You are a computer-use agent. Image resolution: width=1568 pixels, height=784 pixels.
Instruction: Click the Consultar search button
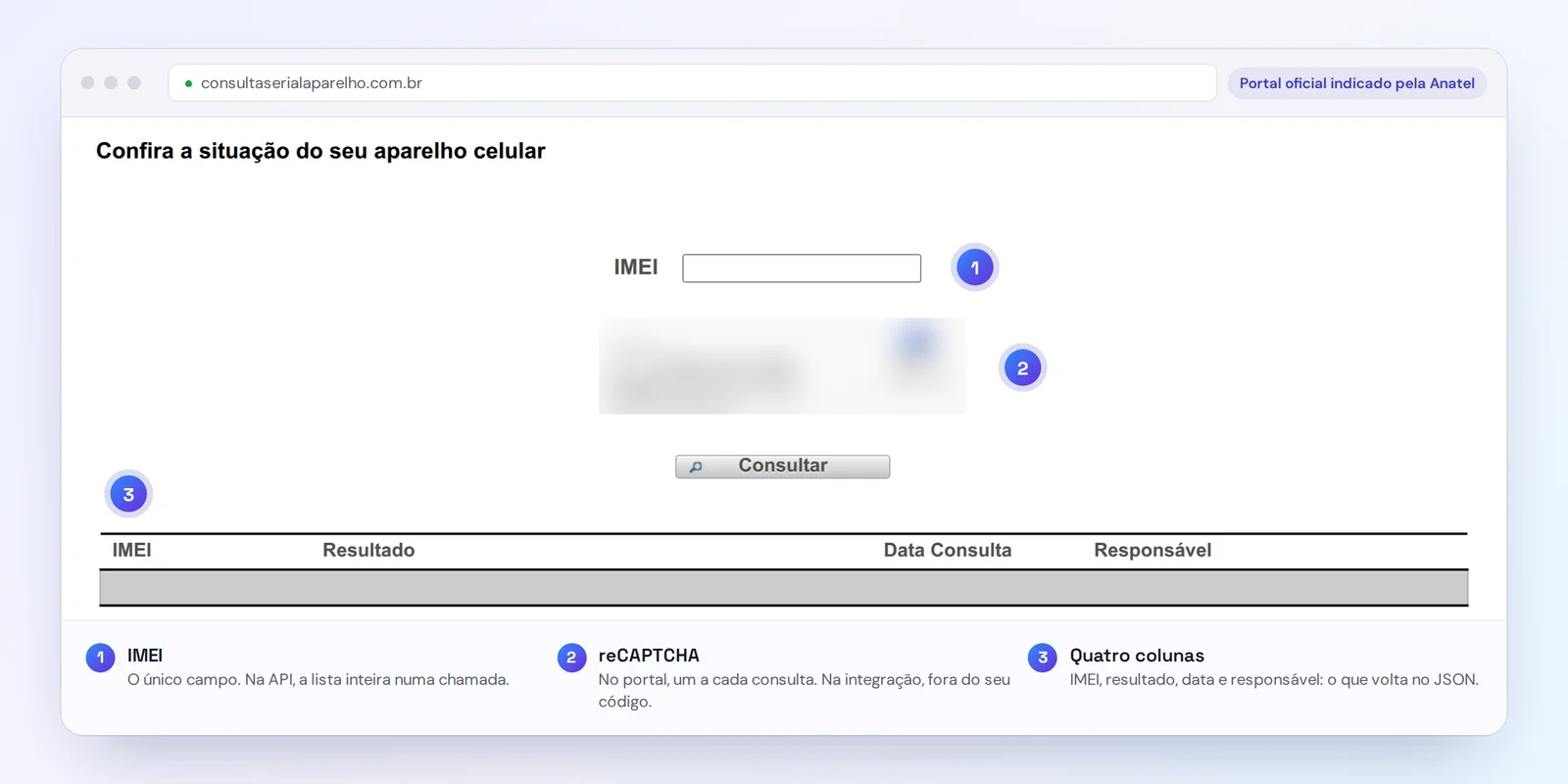point(782,466)
